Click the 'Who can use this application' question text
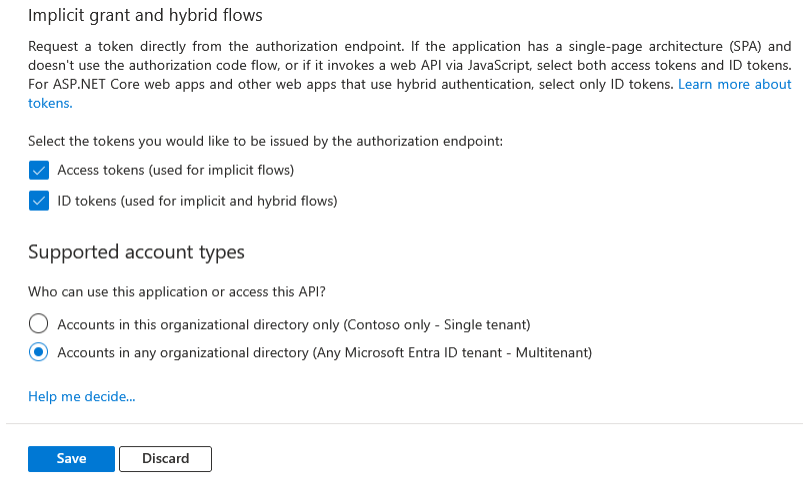Screen dimensions: 803x489 [x=177, y=292]
